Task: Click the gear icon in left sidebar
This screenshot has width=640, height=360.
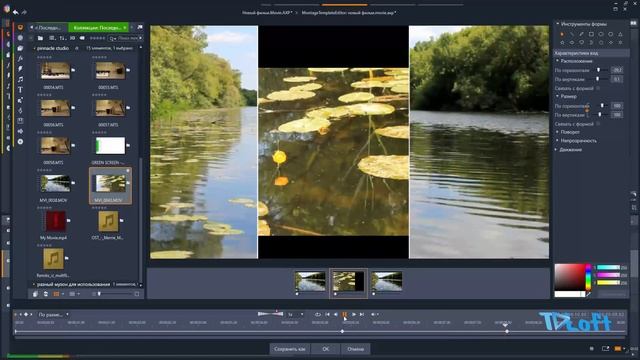Action: [20, 142]
